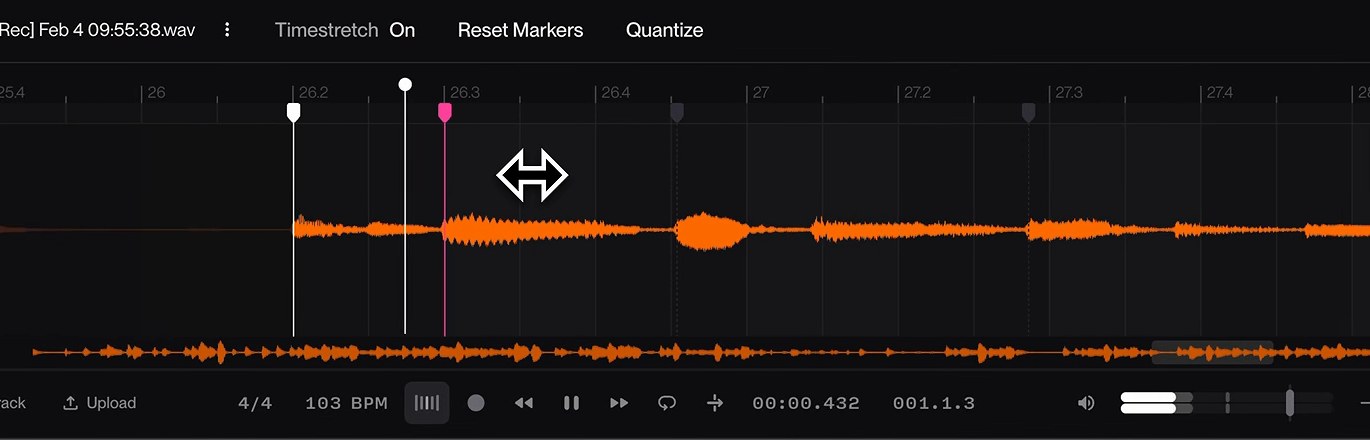Click the 4/4 time signature
Image resolution: width=1370 pixels, height=440 pixels.
tap(255, 404)
